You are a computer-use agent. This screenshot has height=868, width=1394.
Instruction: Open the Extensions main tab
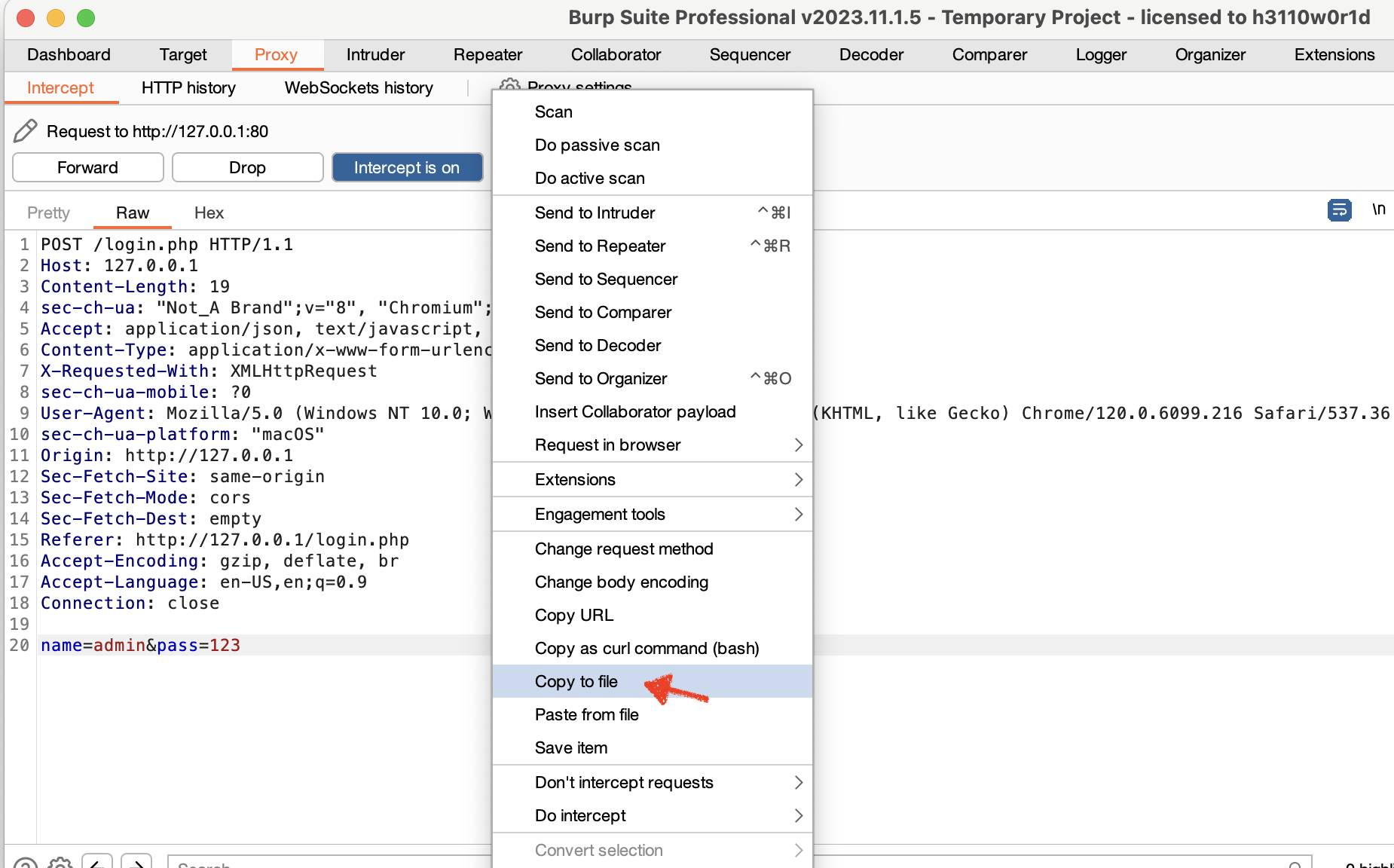(x=1334, y=54)
